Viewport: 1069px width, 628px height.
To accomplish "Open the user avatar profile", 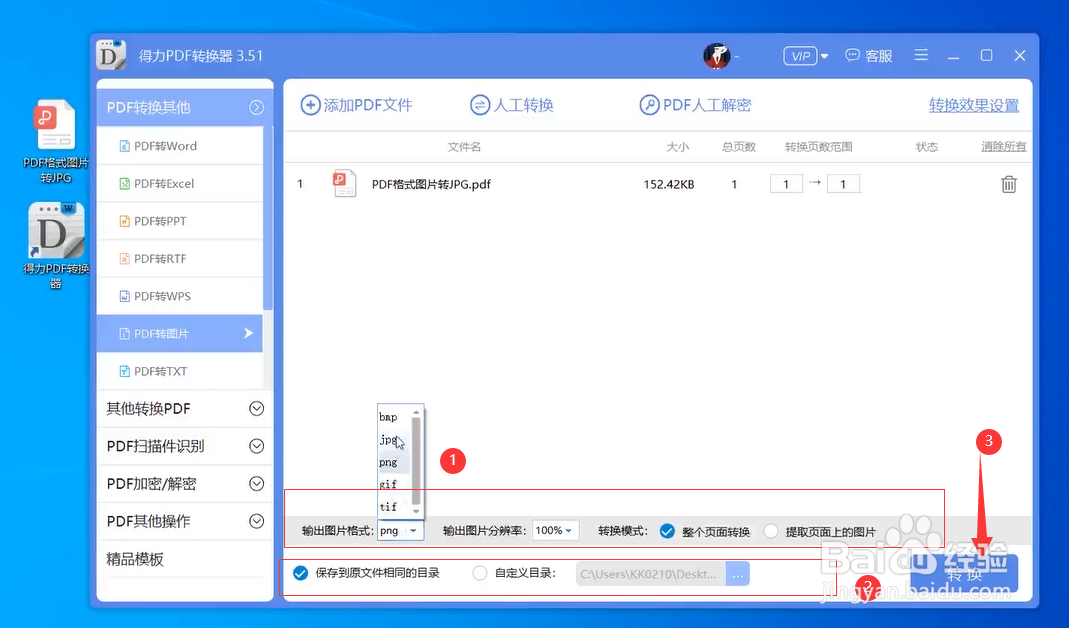I will 717,55.
